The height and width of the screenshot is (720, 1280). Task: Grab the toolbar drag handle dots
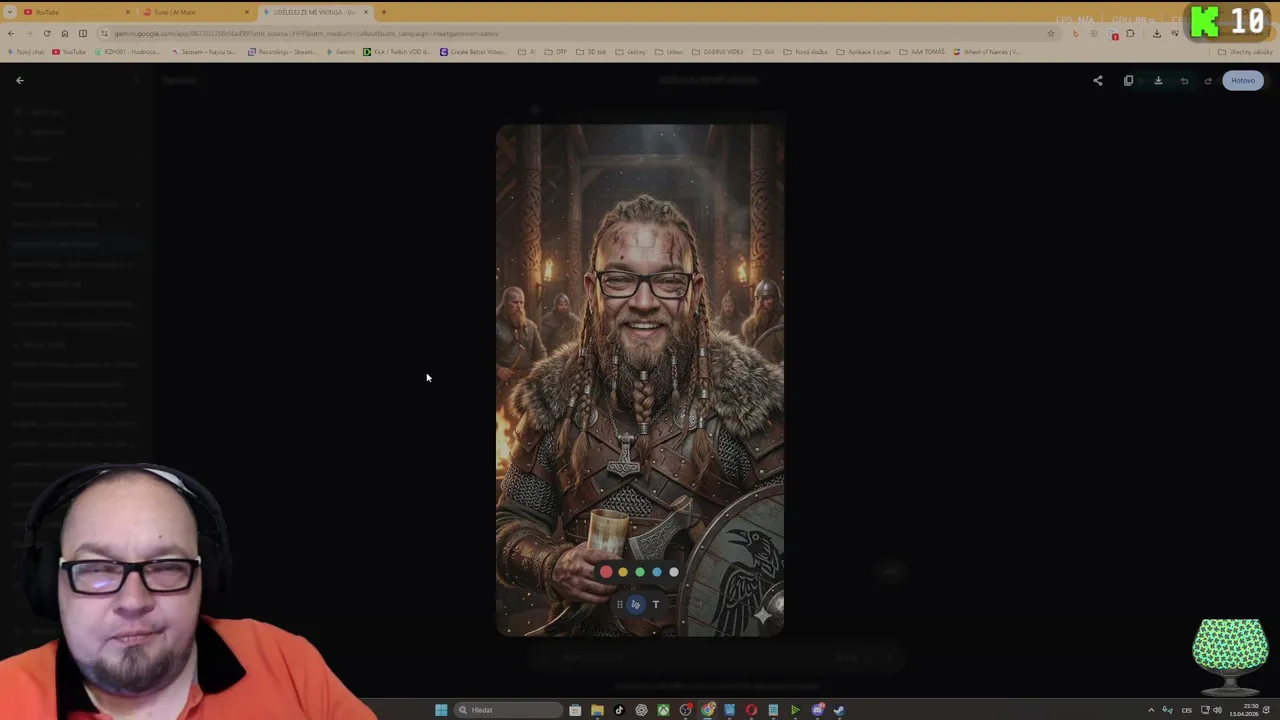619,604
